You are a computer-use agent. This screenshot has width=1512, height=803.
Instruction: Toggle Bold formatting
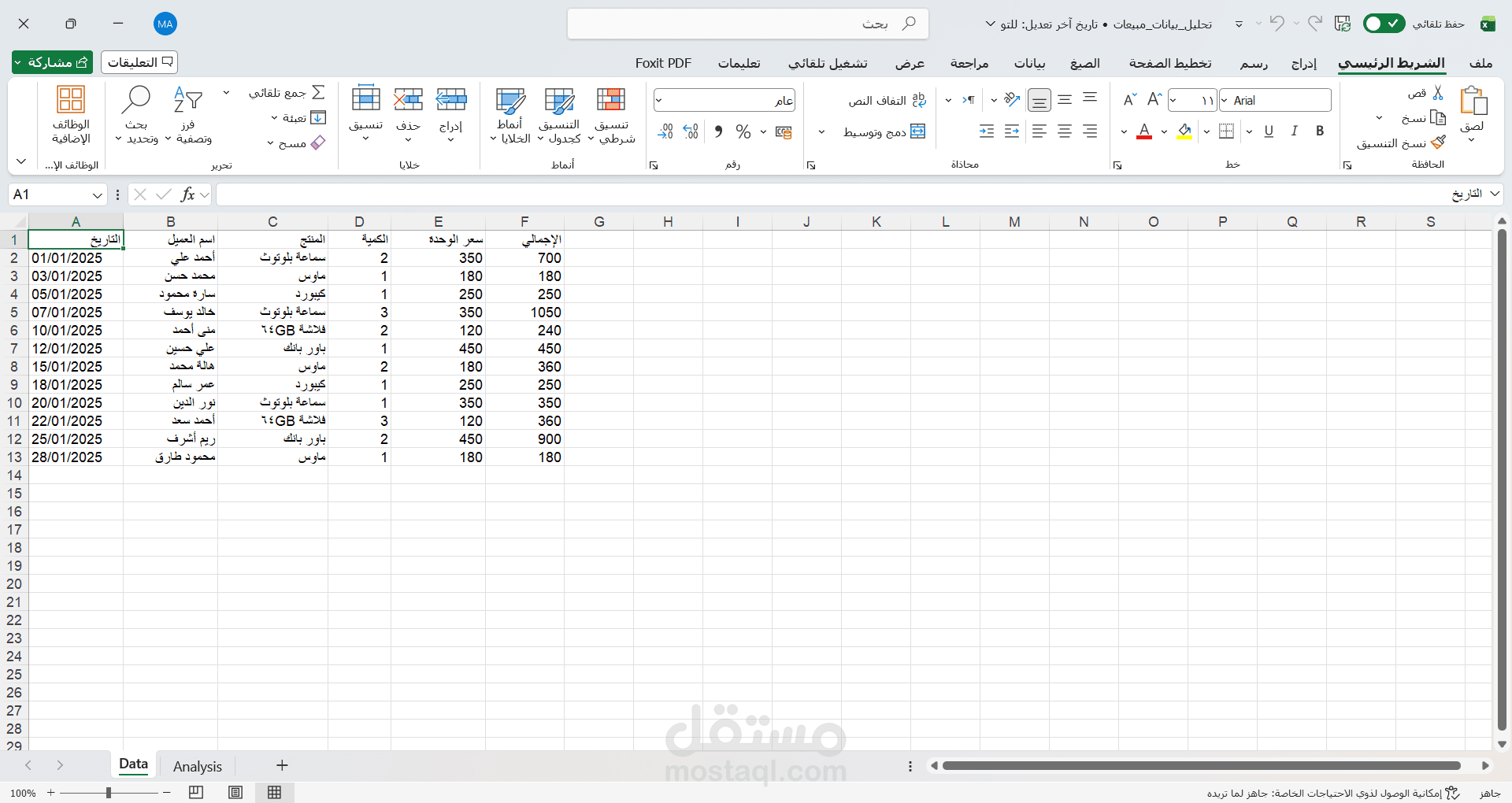tap(1320, 131)
